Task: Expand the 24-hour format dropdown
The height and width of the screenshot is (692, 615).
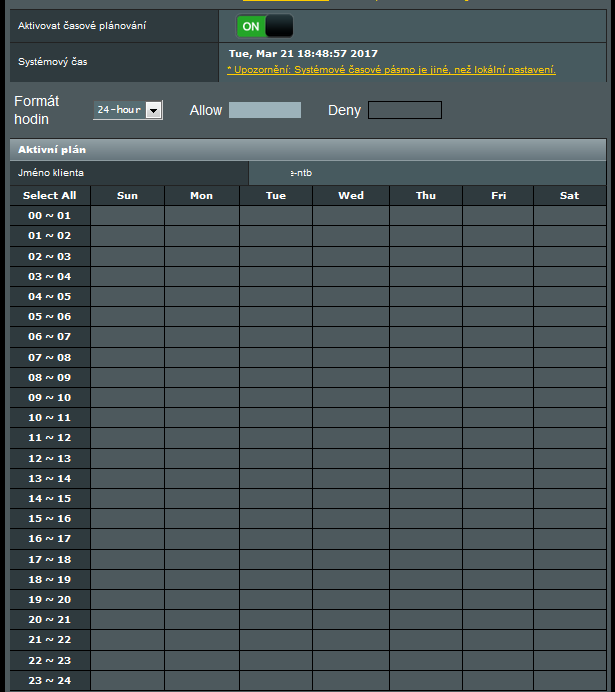Action: (x=127, y=110)
